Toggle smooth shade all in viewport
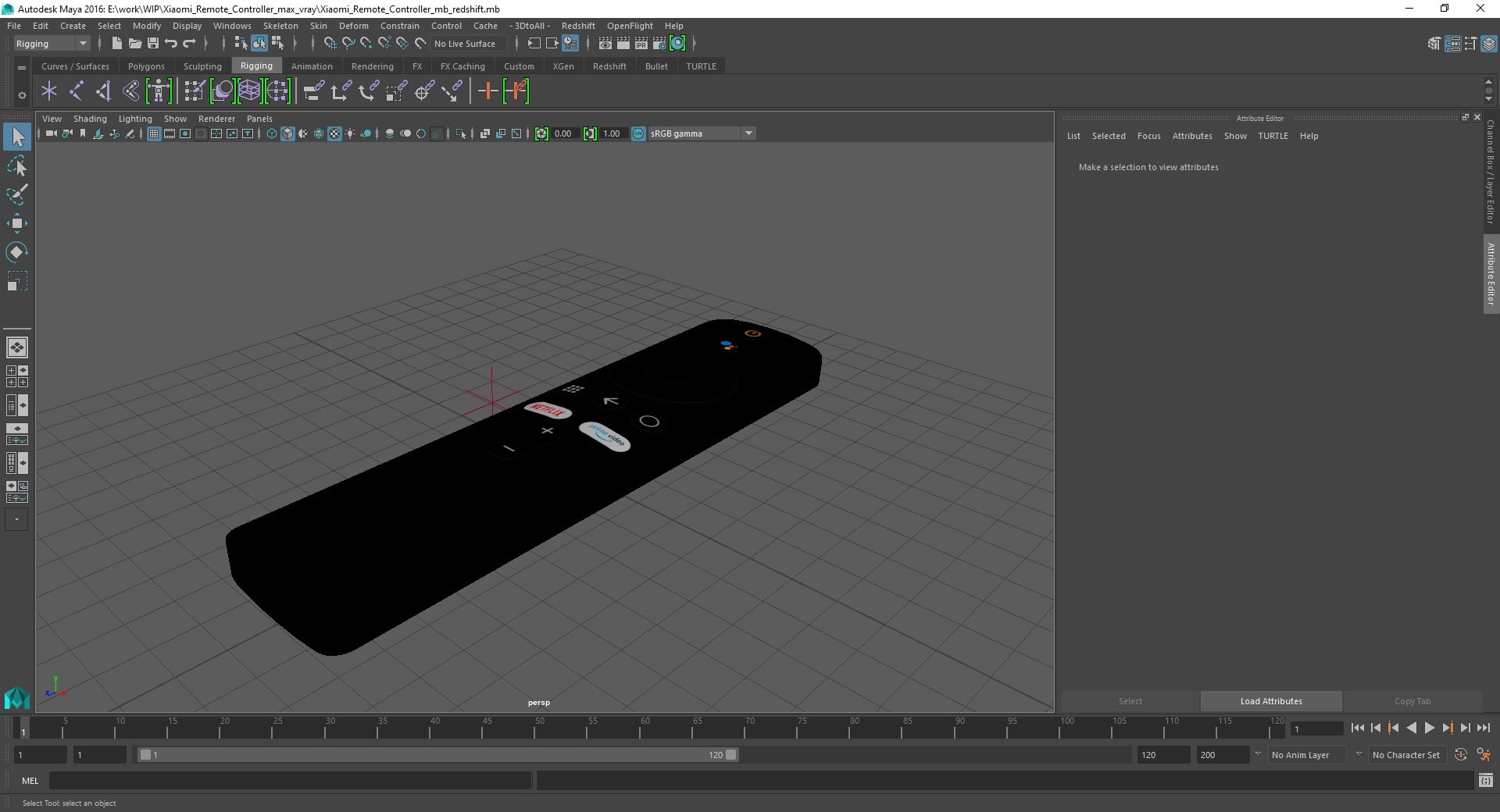 pos(287,134)
